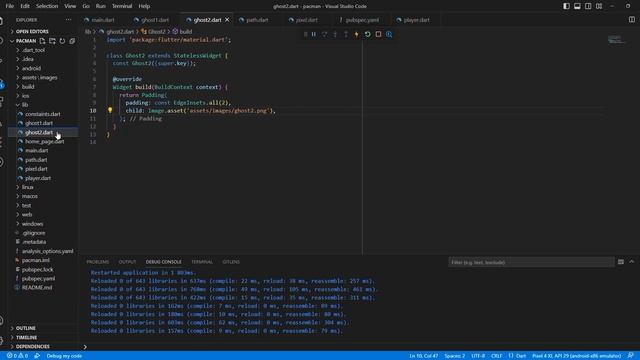The width and height of the screenshot is (640, 360).
Task: Open the Run menu
Action: [x=100, y=6]
